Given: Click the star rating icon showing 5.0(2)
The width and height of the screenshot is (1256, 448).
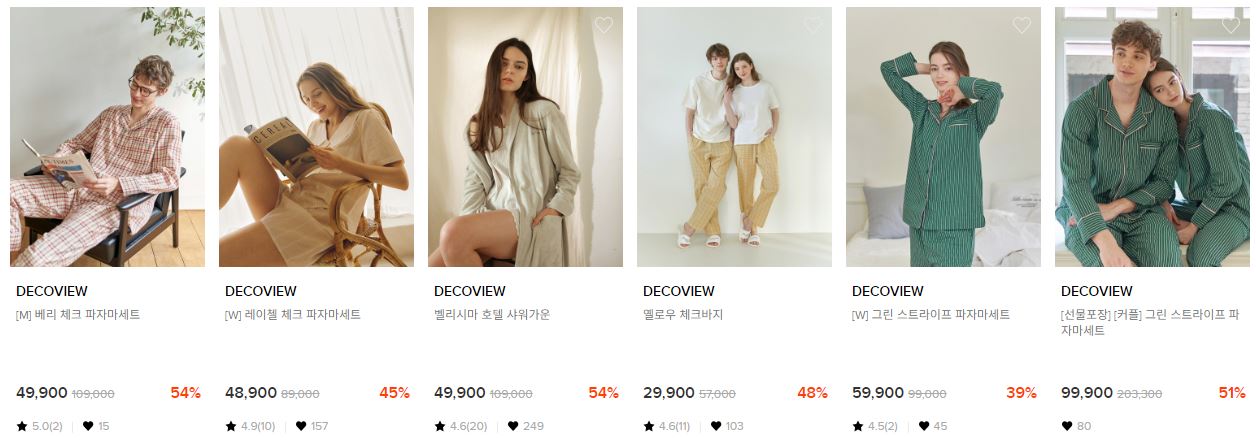Looking at the screenshot, I should click(x=22, y=426).
